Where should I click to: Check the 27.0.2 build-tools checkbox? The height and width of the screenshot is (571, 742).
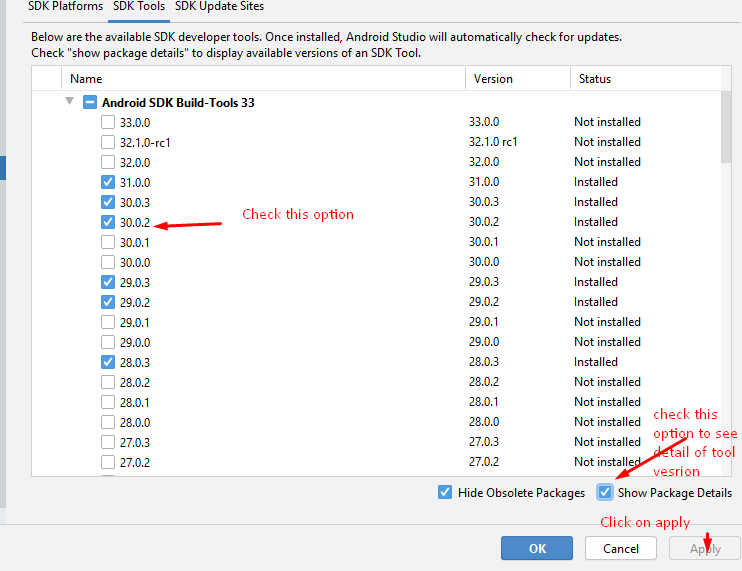coord(108,462)
